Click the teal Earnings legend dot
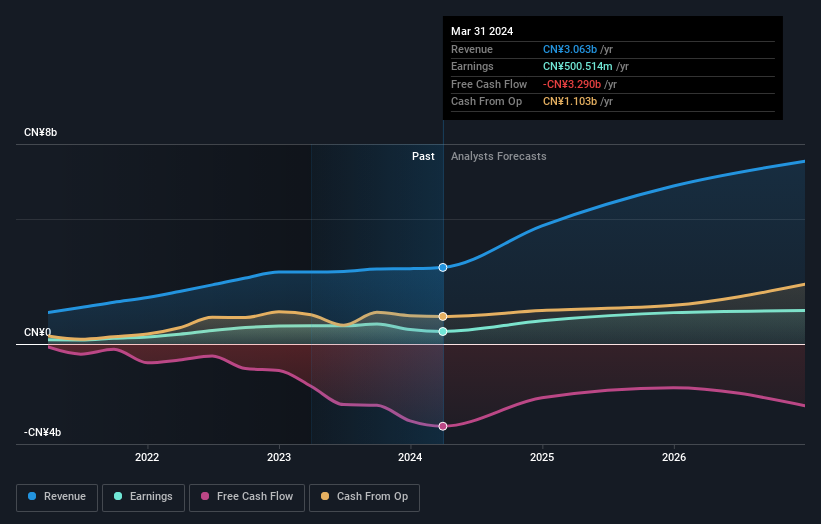The width and height of the screenshot is (821, 524). click(118, 496)
